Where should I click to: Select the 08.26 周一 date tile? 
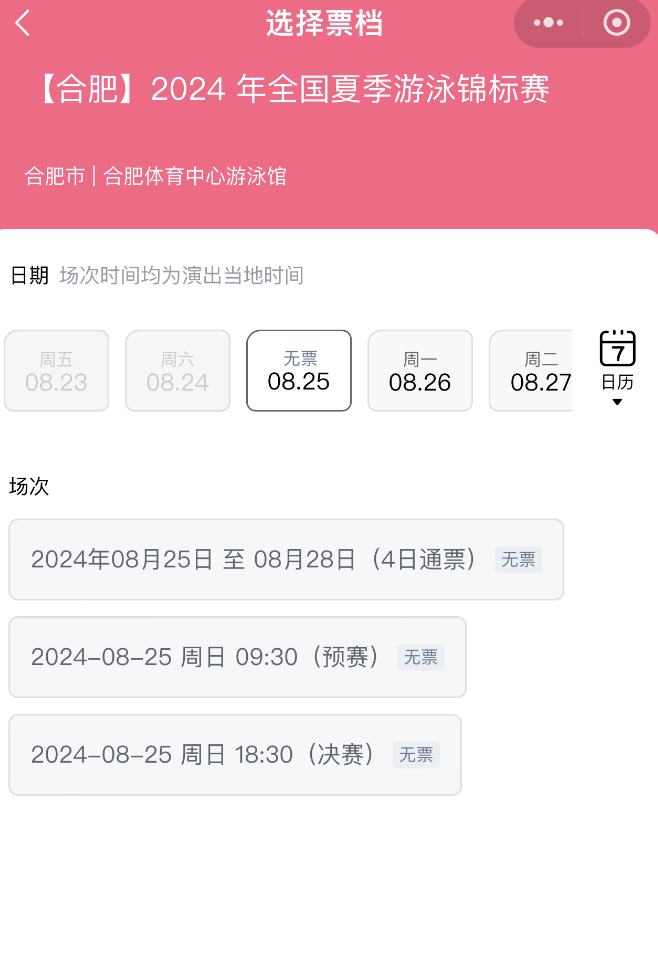coord(420,370)
